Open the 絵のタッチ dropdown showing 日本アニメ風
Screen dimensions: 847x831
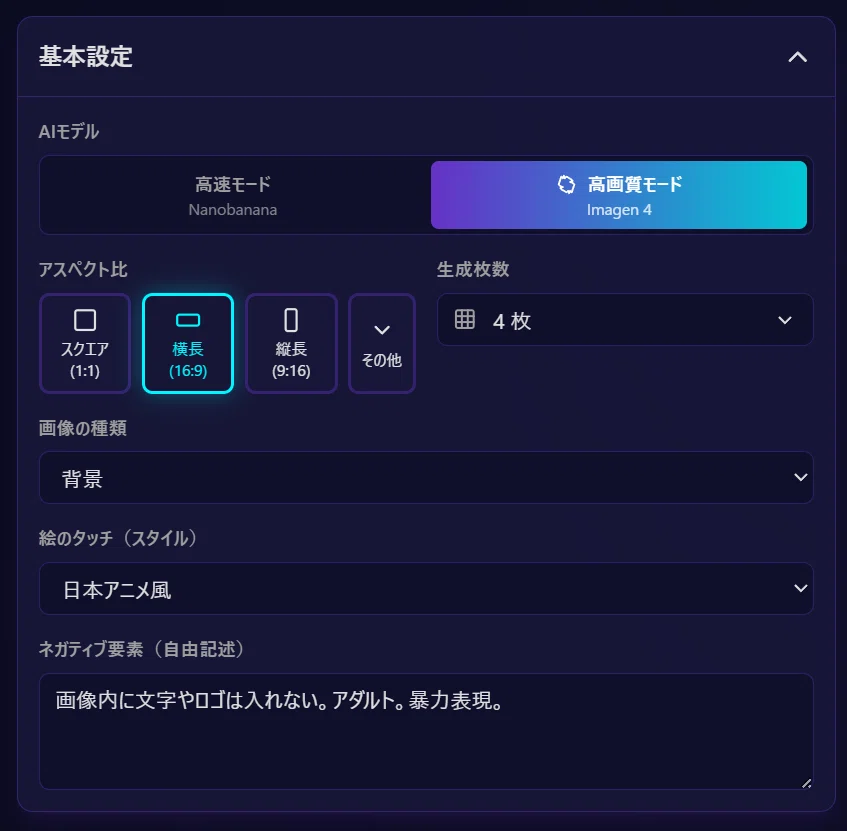click(426, 588)
